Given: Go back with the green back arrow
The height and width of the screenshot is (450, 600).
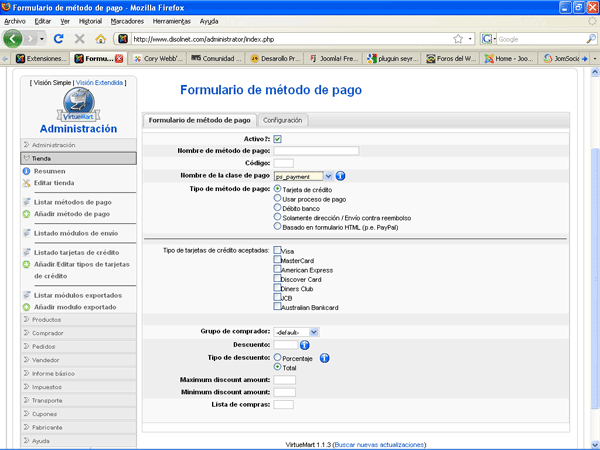Looking at the screenshot, I should click(x=13, y=39).
